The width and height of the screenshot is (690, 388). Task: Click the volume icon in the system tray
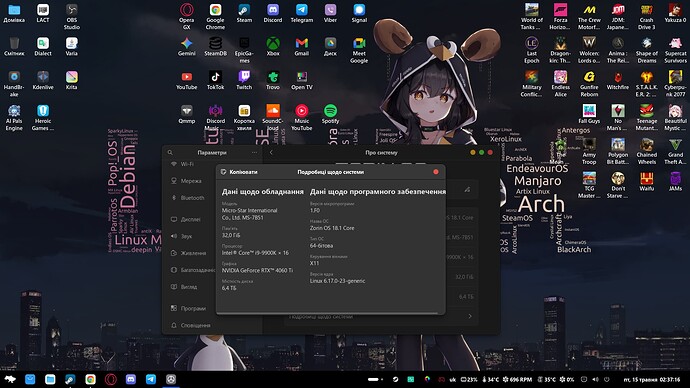click(x=595, y=379)
